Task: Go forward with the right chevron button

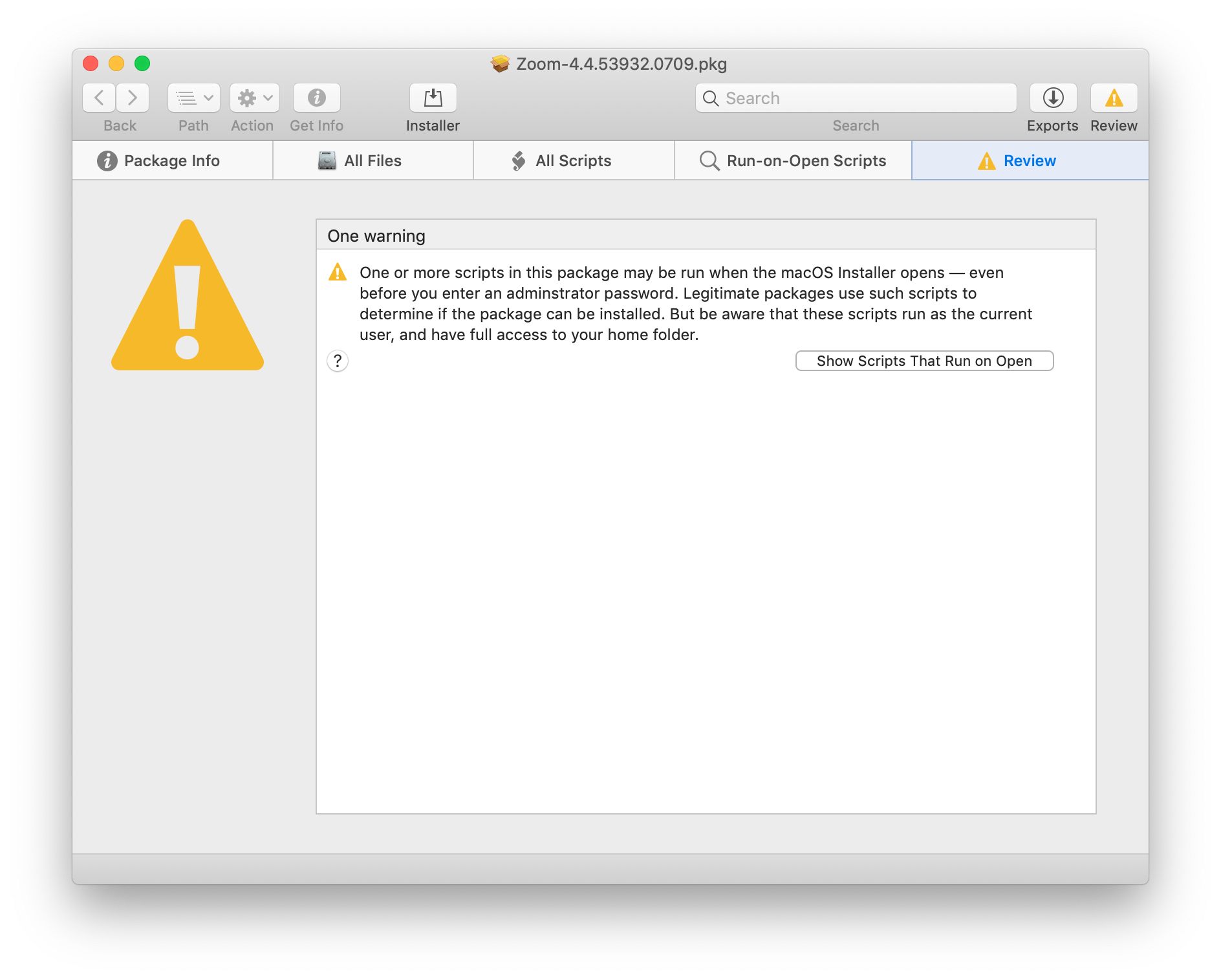Action: pos(133,98)
